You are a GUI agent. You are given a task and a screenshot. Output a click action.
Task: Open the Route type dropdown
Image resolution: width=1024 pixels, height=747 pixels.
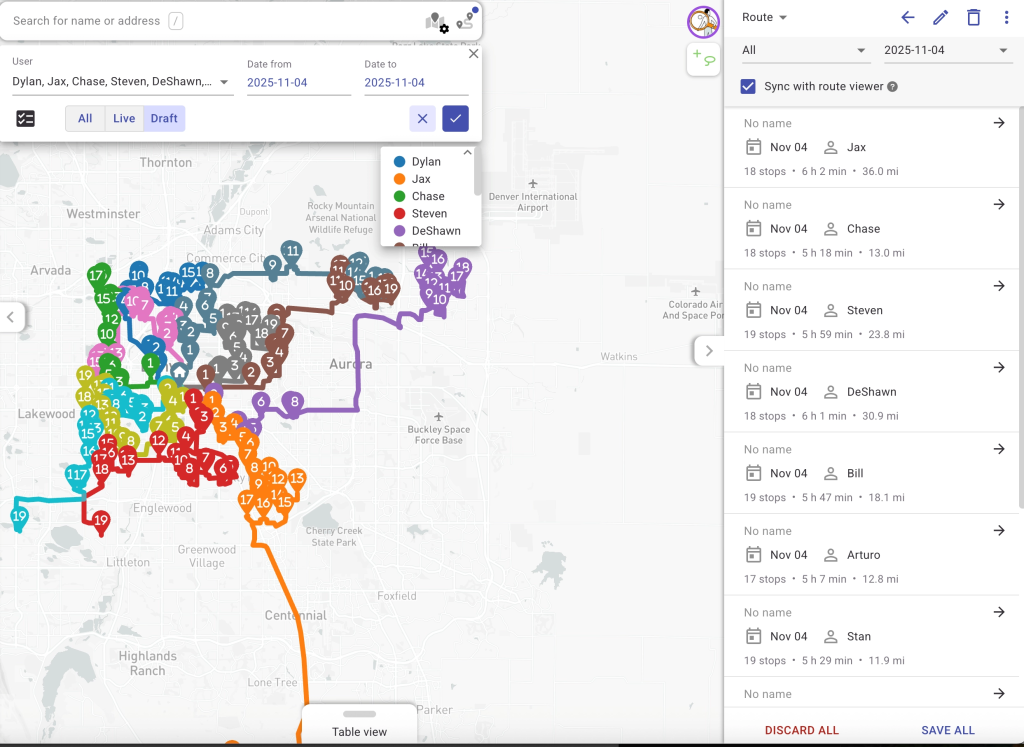tap(765, 17)
